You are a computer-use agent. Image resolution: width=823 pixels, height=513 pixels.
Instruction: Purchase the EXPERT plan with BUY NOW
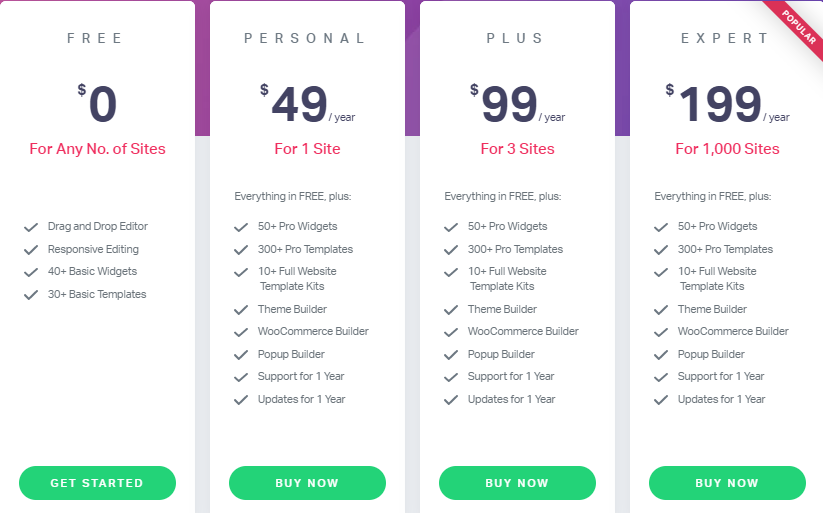(x=727, y=483)
